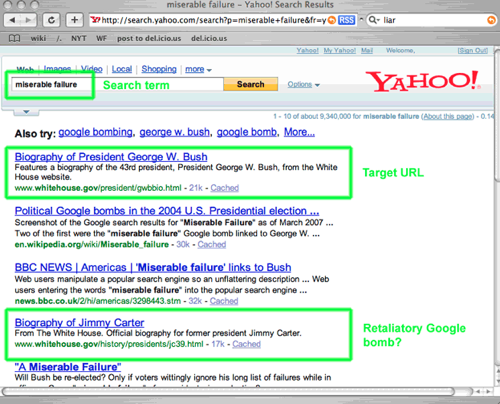Try the google bombing suggestion
This screenshot has height=404, width=500.
pyautogui.click(x=95, y=132)
